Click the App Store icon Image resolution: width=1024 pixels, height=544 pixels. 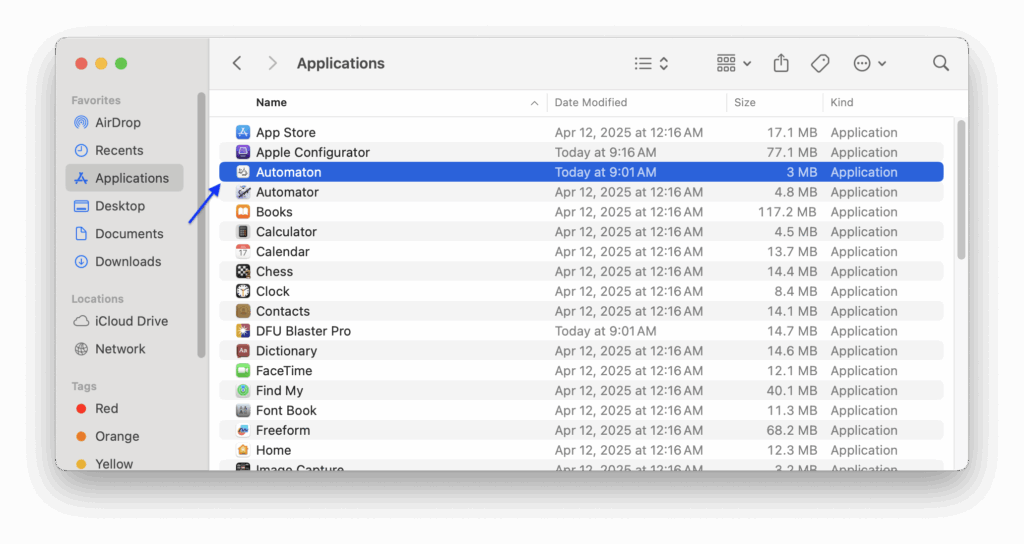click(243, 133)
